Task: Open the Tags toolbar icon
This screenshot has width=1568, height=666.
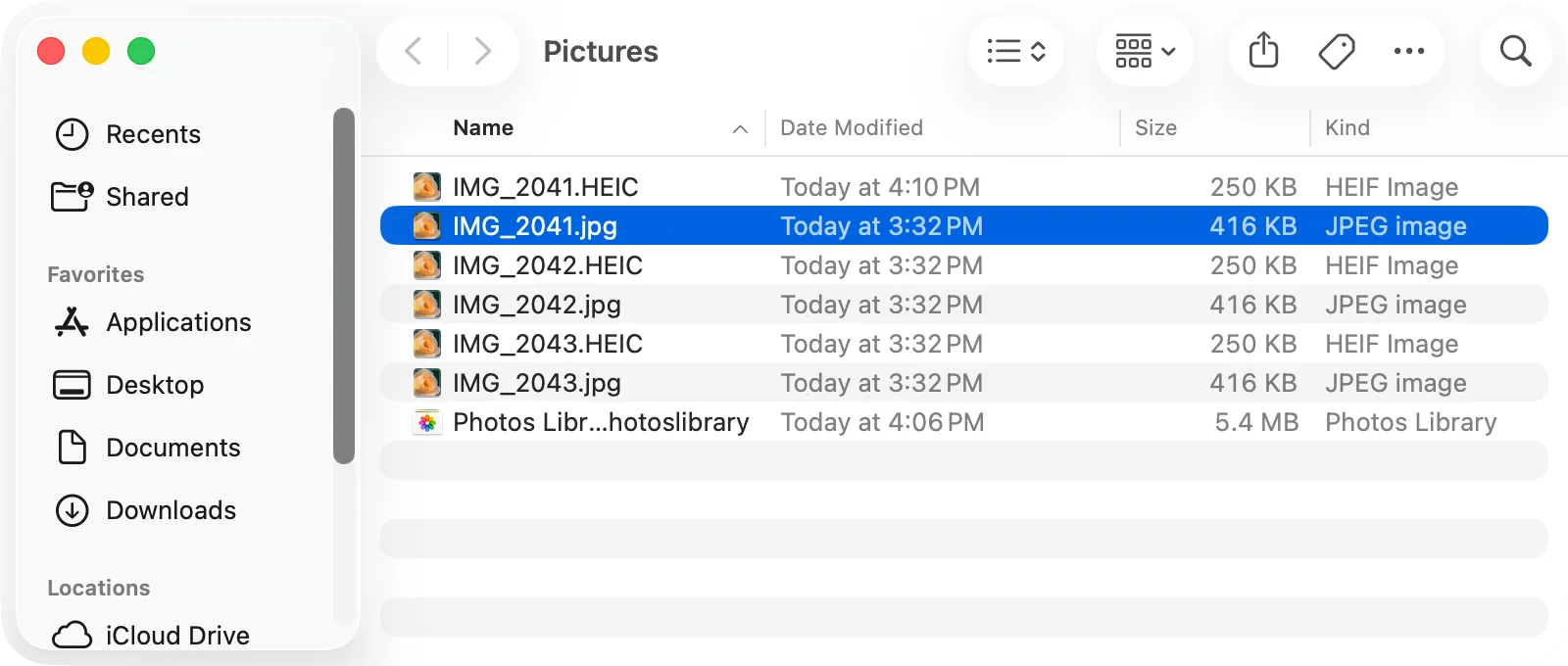Action: pyautogui.click(x=1337, y=51)
